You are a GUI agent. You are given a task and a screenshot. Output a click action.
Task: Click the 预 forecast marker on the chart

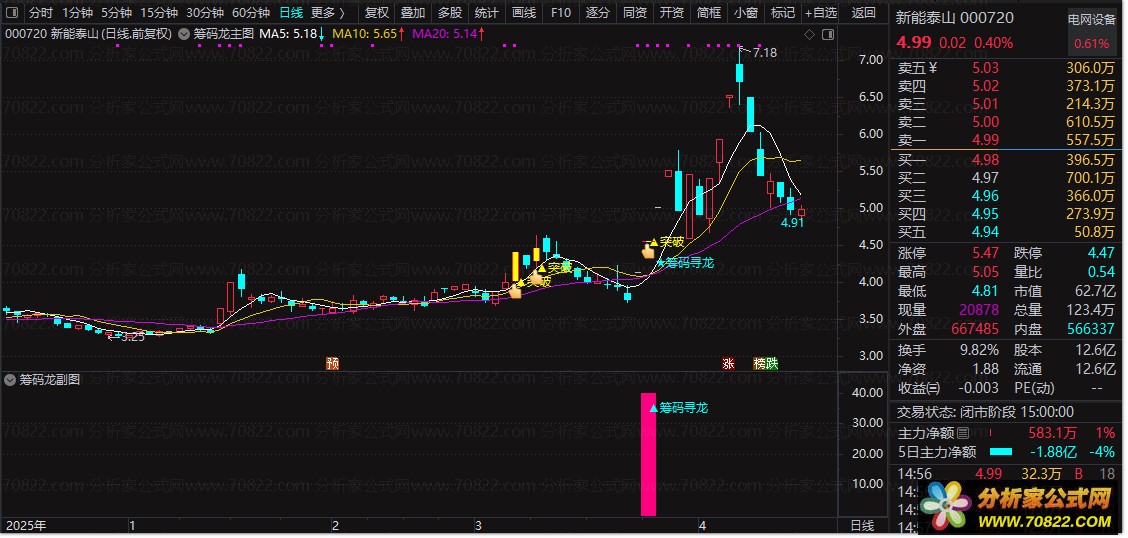[332, 363]
